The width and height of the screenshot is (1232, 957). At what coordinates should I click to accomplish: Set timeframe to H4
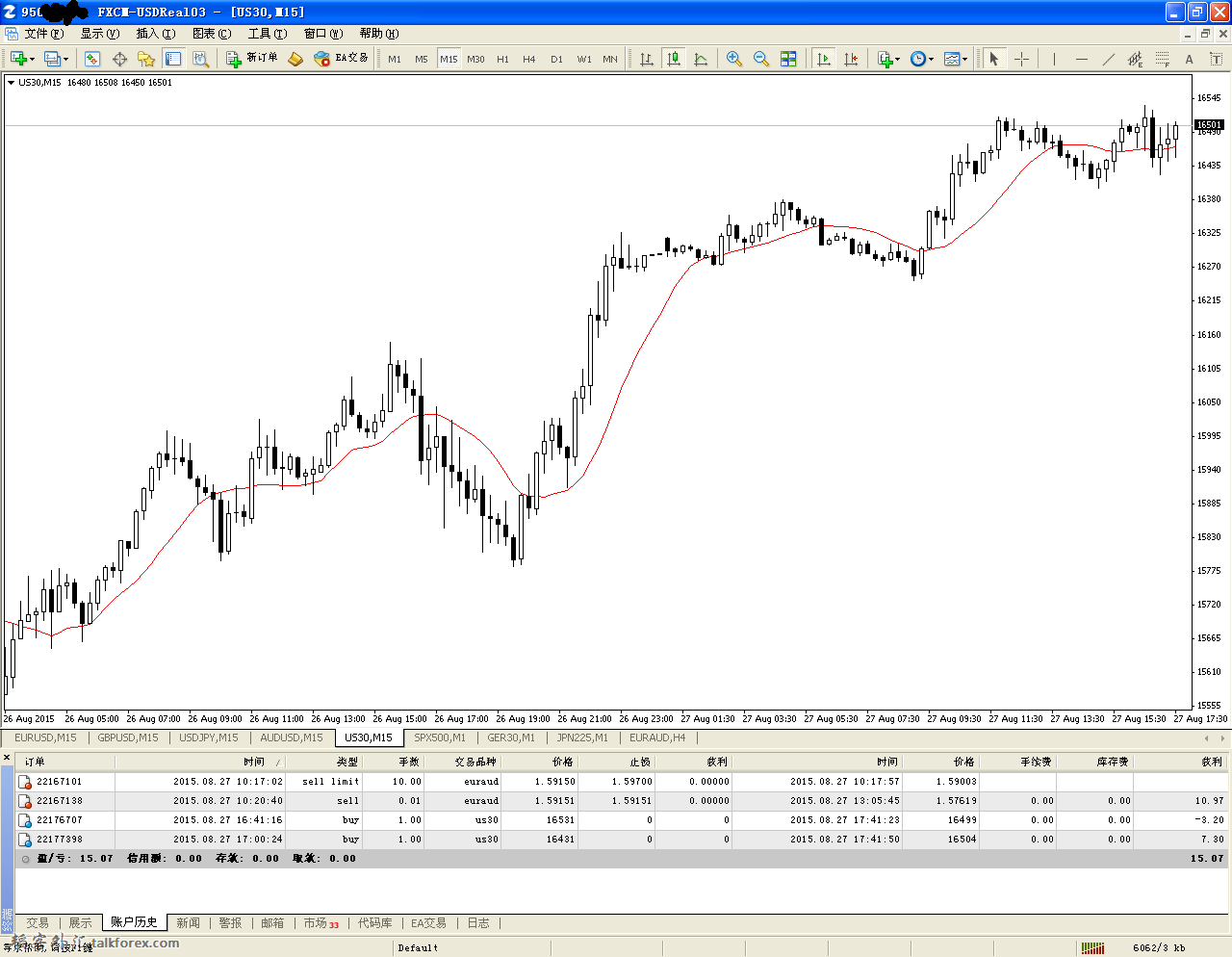(x=529, y=59)
